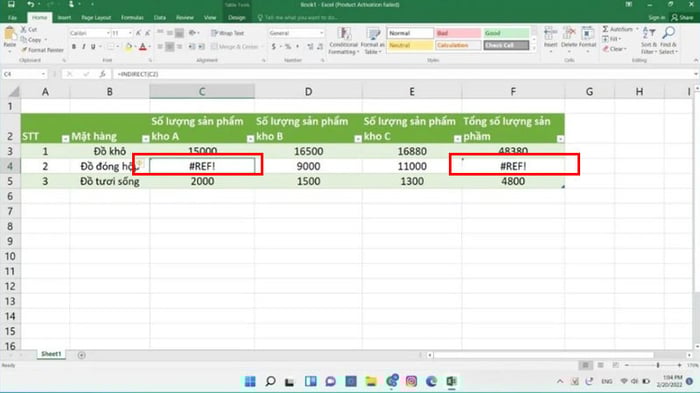Add a new sheet with plus button
700x393 pixels.
click(81, 355)
